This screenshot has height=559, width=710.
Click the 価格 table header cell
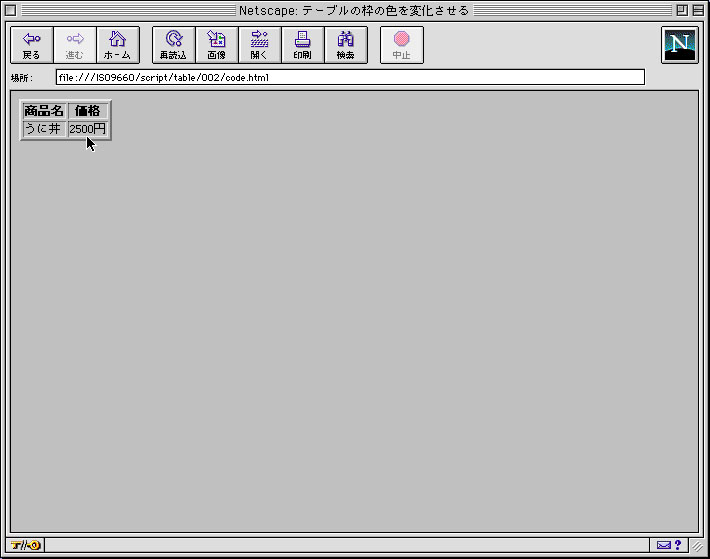click(88, 111)
